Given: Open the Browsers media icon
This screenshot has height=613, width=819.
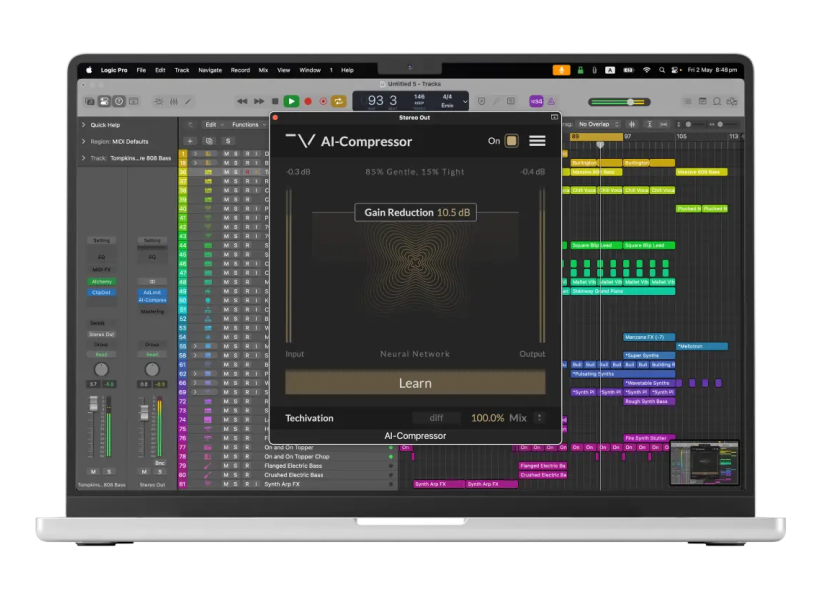Looking at the screenshot, I should click(x=732, y=101).
